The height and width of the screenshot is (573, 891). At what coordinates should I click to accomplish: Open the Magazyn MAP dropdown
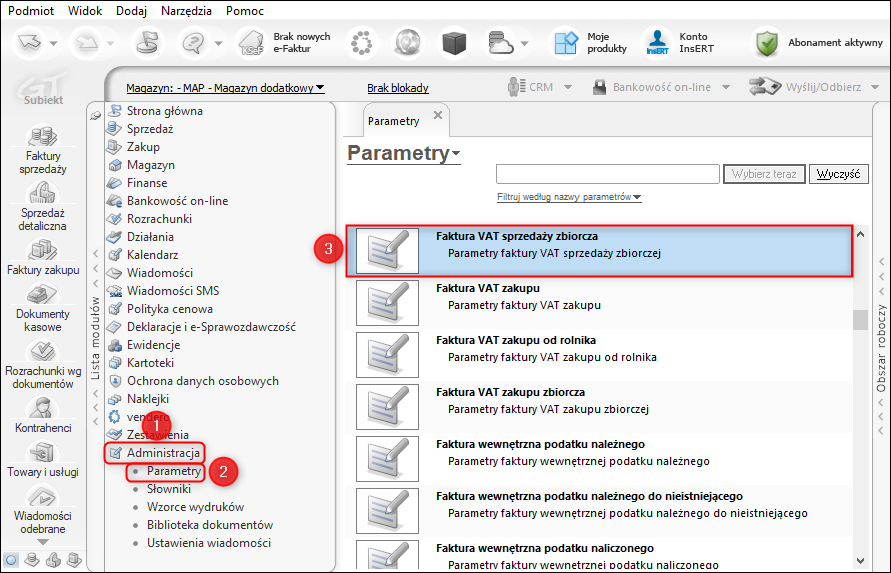(225, 88)
